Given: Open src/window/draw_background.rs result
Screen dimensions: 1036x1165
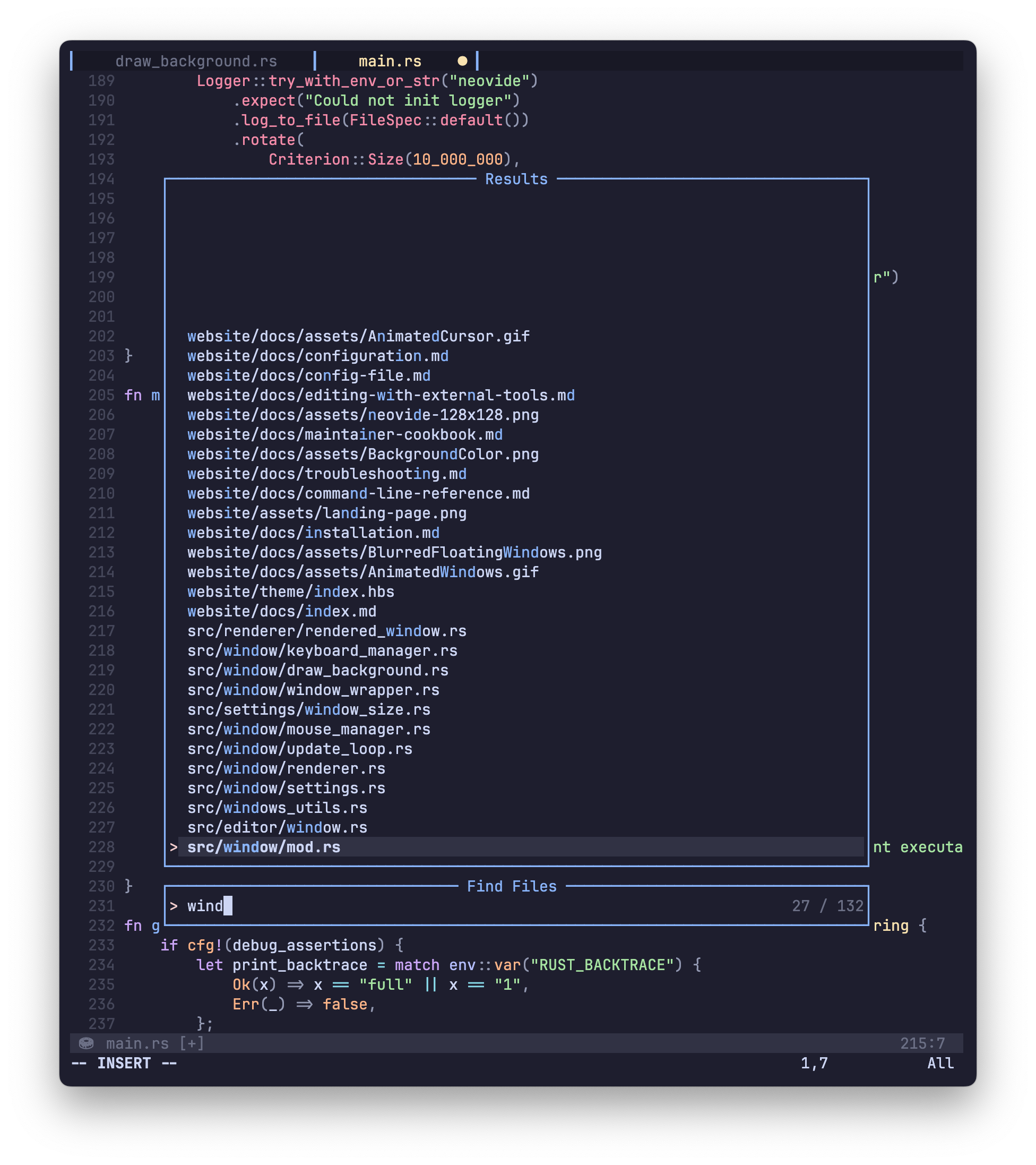Looking at the screenshot, I should pos(318,670).
